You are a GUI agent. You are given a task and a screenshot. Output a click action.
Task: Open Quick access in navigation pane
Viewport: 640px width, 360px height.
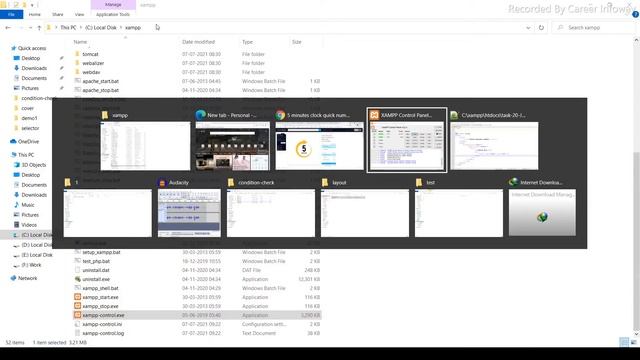pos(32,48)
